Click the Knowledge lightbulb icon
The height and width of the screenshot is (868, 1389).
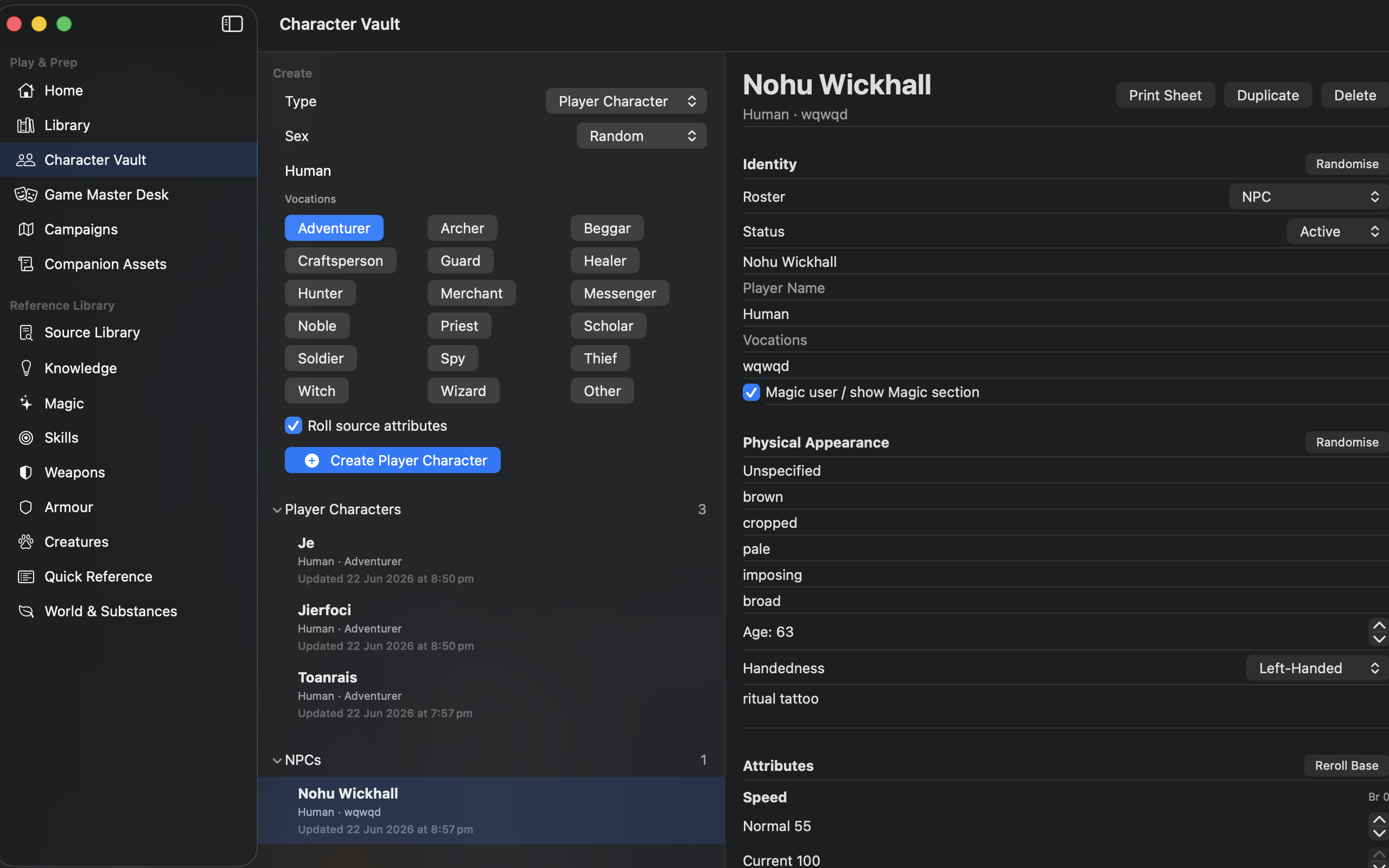point(26,368)
